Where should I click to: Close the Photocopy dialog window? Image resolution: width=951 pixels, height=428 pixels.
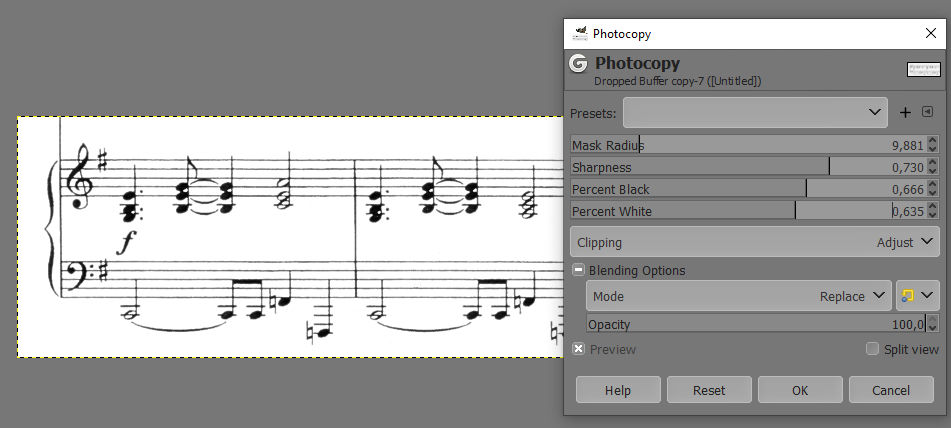click(x=930, y=33)
